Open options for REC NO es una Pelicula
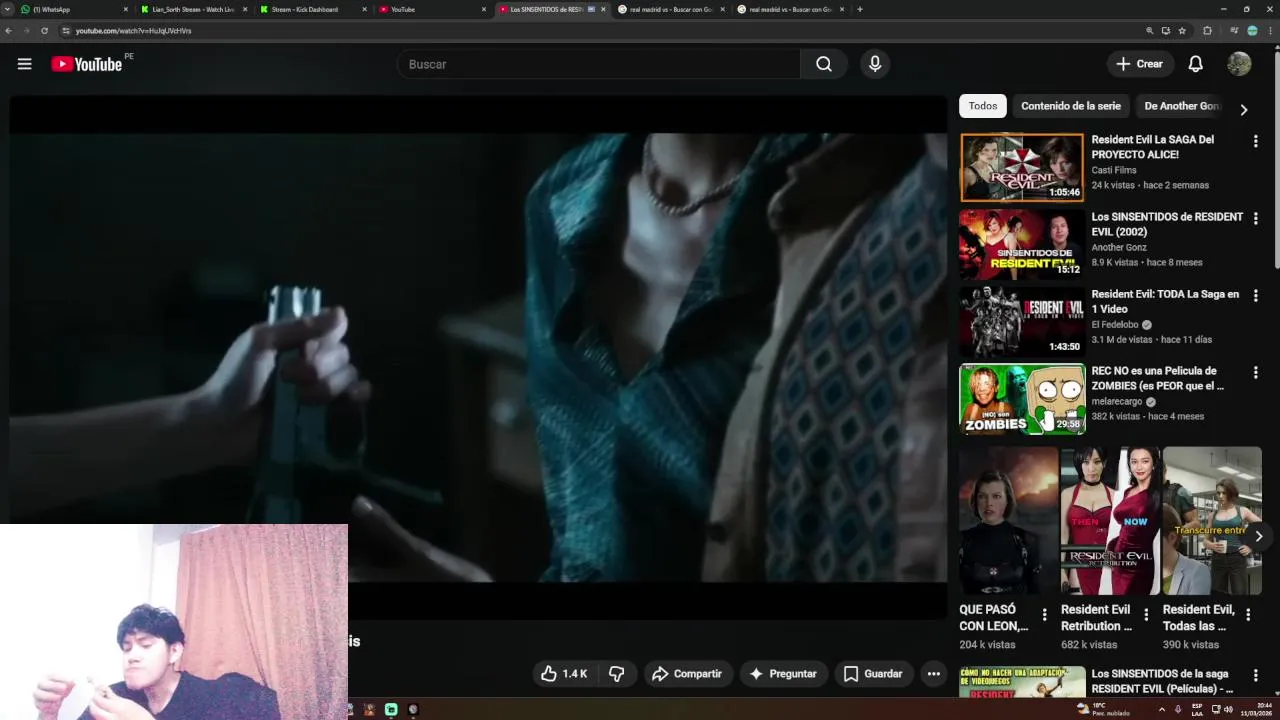The image size is (1280, 720). (1255, 372)
